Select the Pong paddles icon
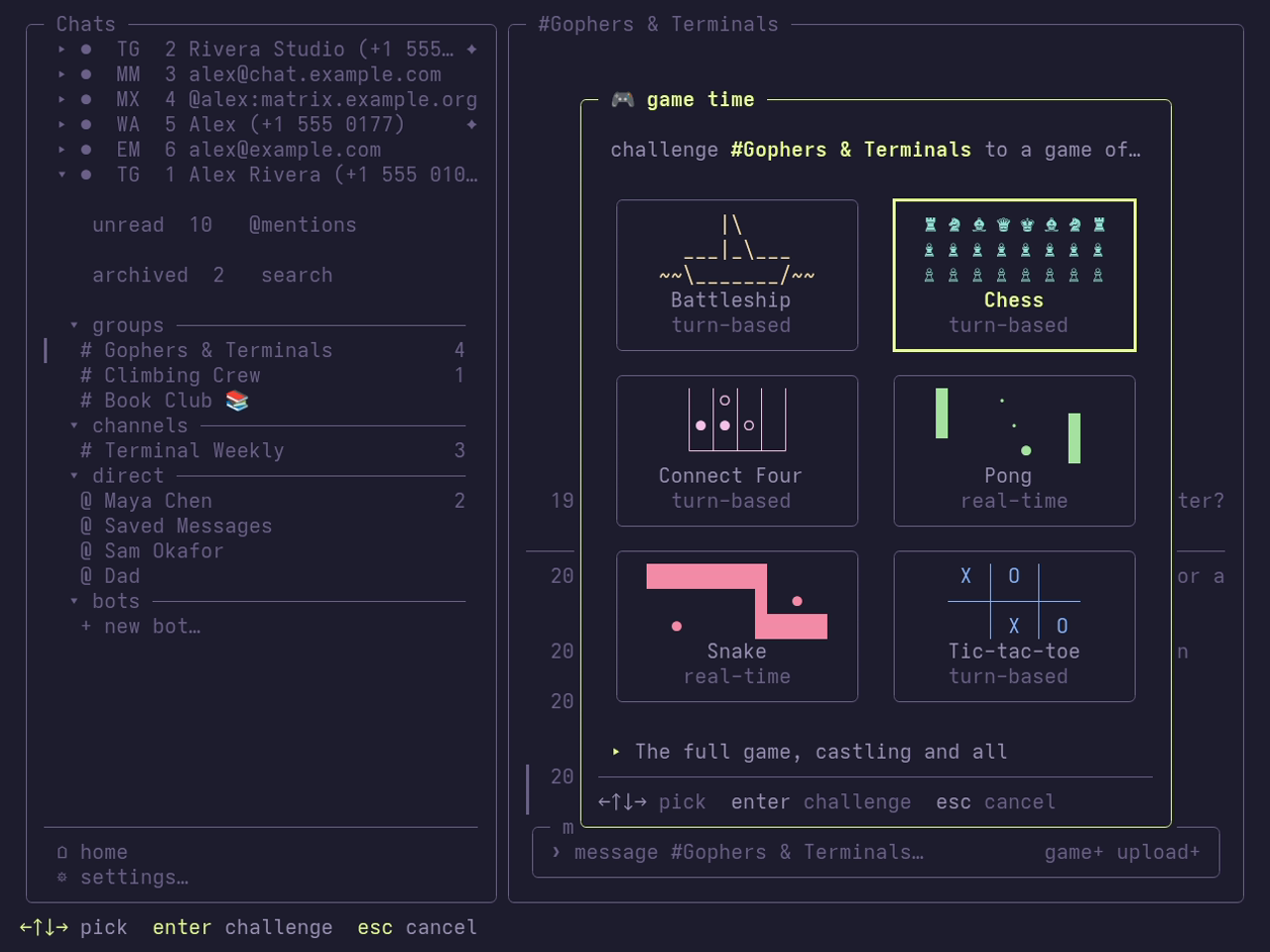This screenshot has height=952, width=1270. pos(1008,426)
